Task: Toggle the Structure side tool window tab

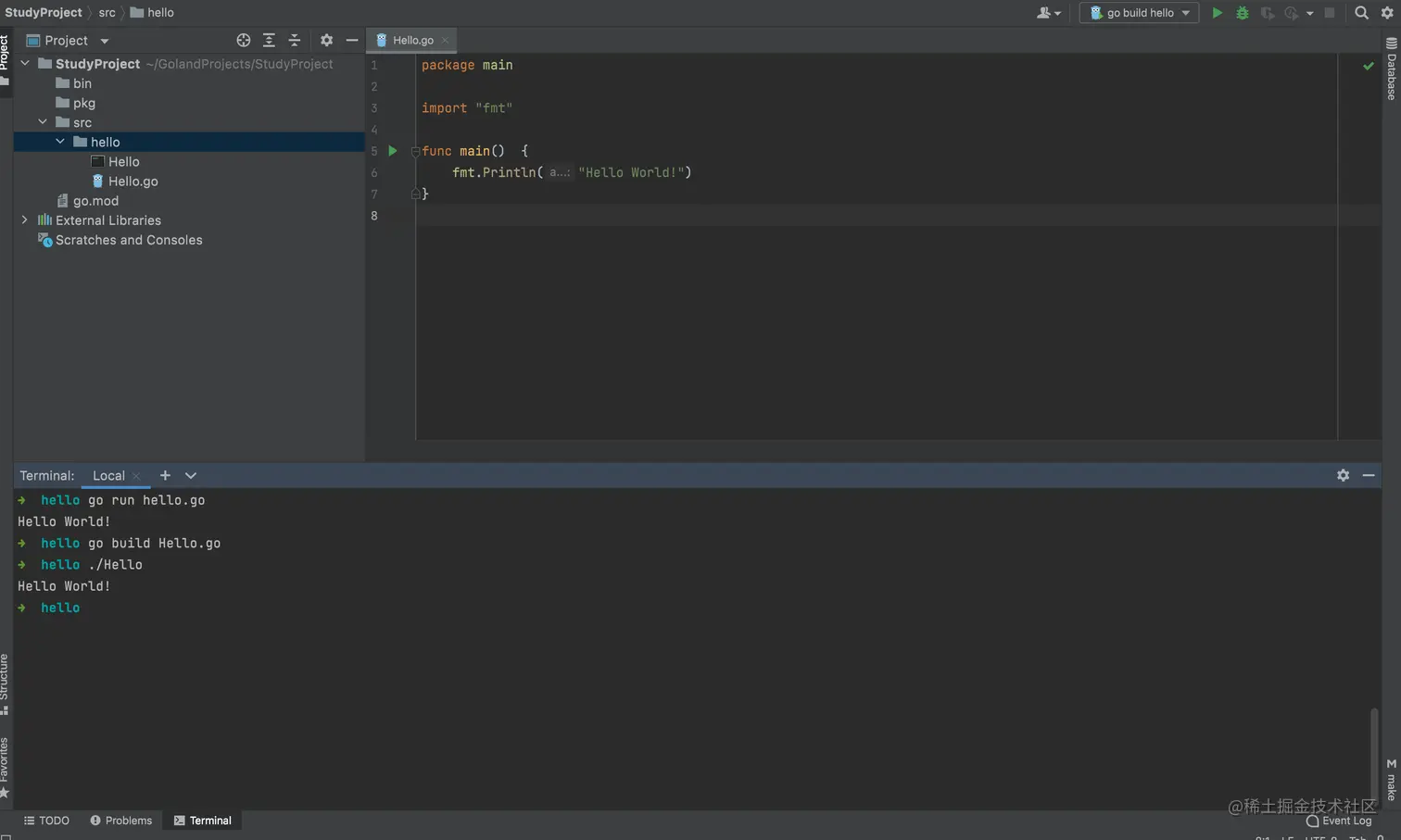Action: pos(5,683)
